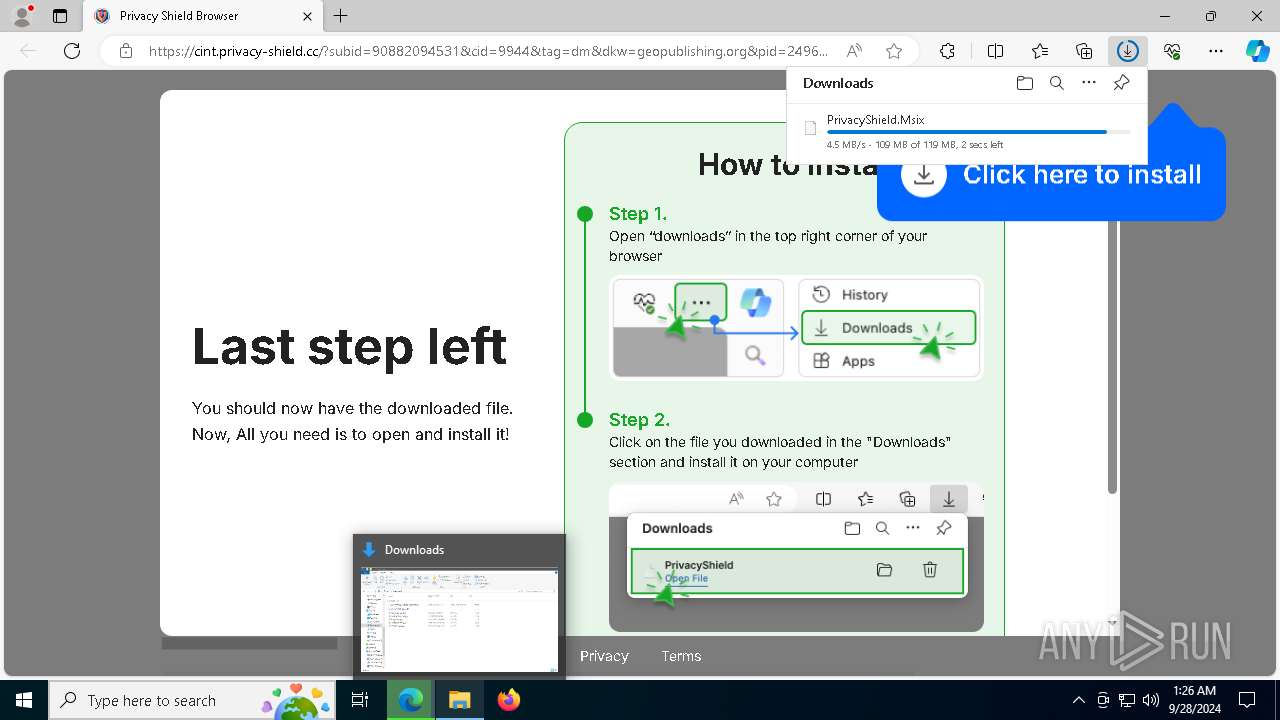Click the PrivacyShield.Msix download progress bar
The height and width of the screenshot is (720, 1280).
point(979,132)
